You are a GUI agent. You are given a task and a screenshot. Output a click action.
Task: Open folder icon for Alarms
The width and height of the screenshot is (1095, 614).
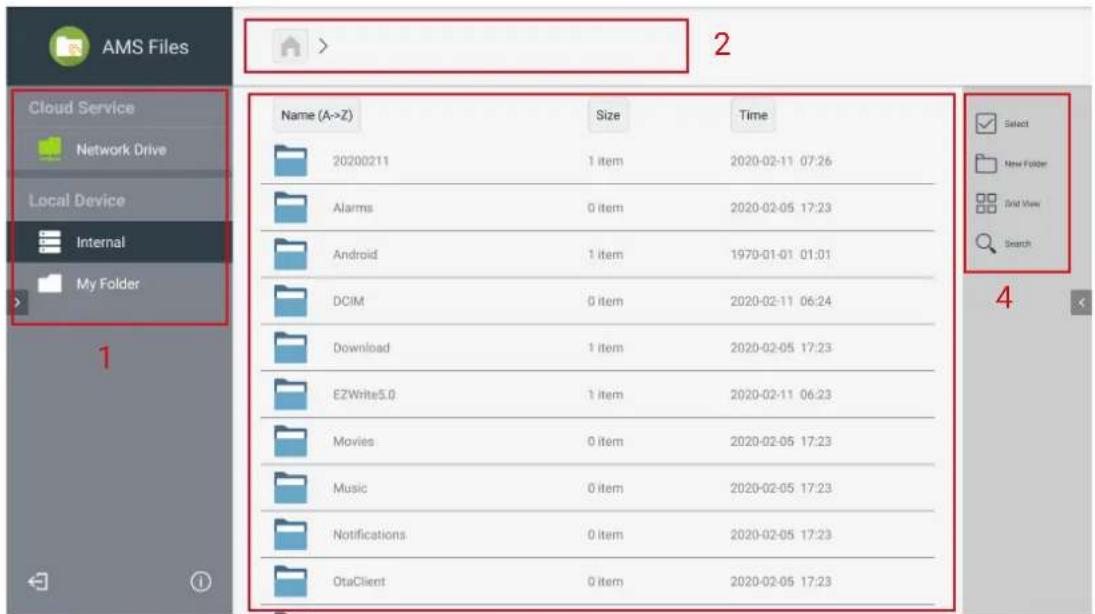(x=291, y=207)
